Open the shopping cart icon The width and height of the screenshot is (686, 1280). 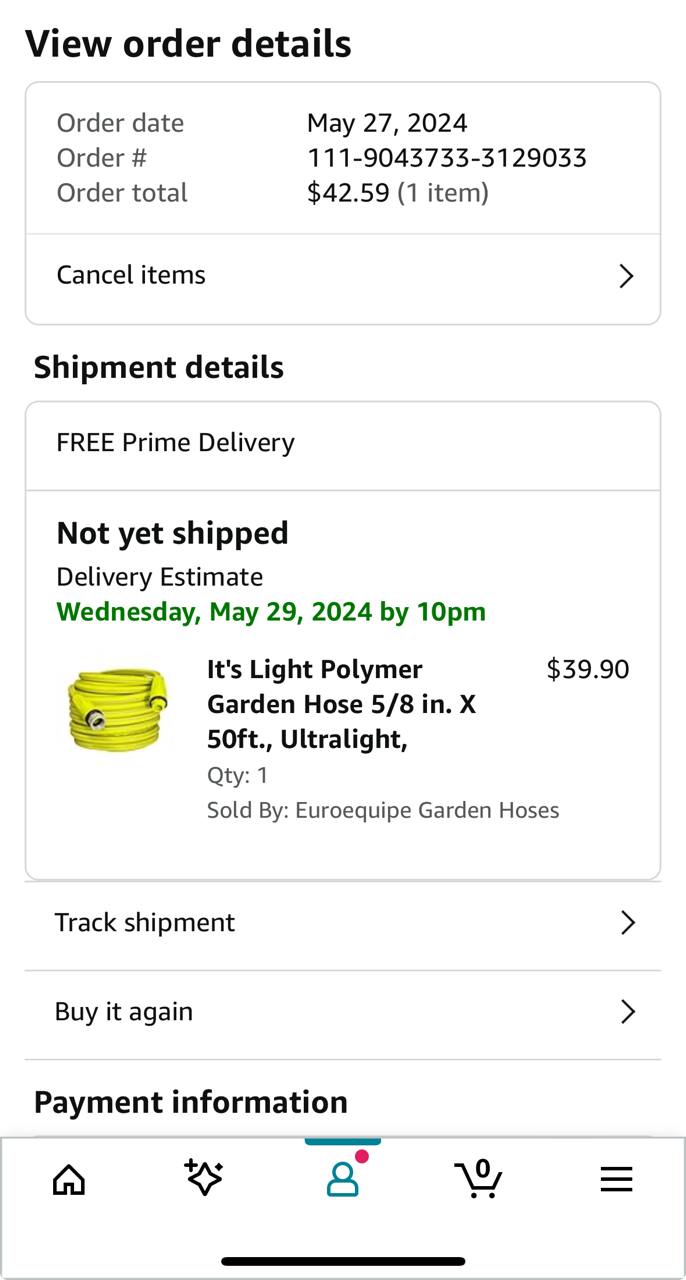(x=478, y=1179)
